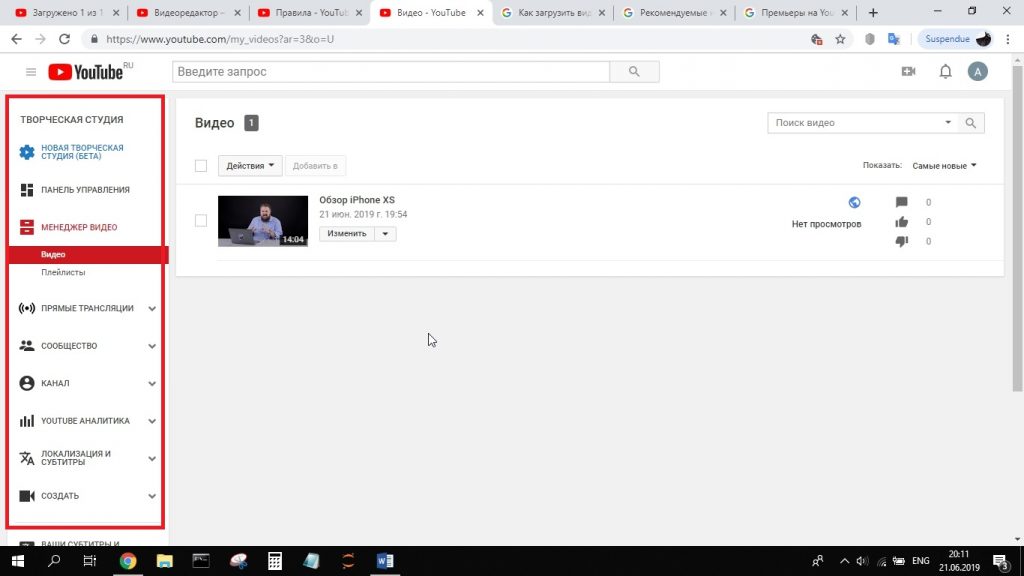Switch to the Загружено 1 из 1 tab

[x=67, y=12]
